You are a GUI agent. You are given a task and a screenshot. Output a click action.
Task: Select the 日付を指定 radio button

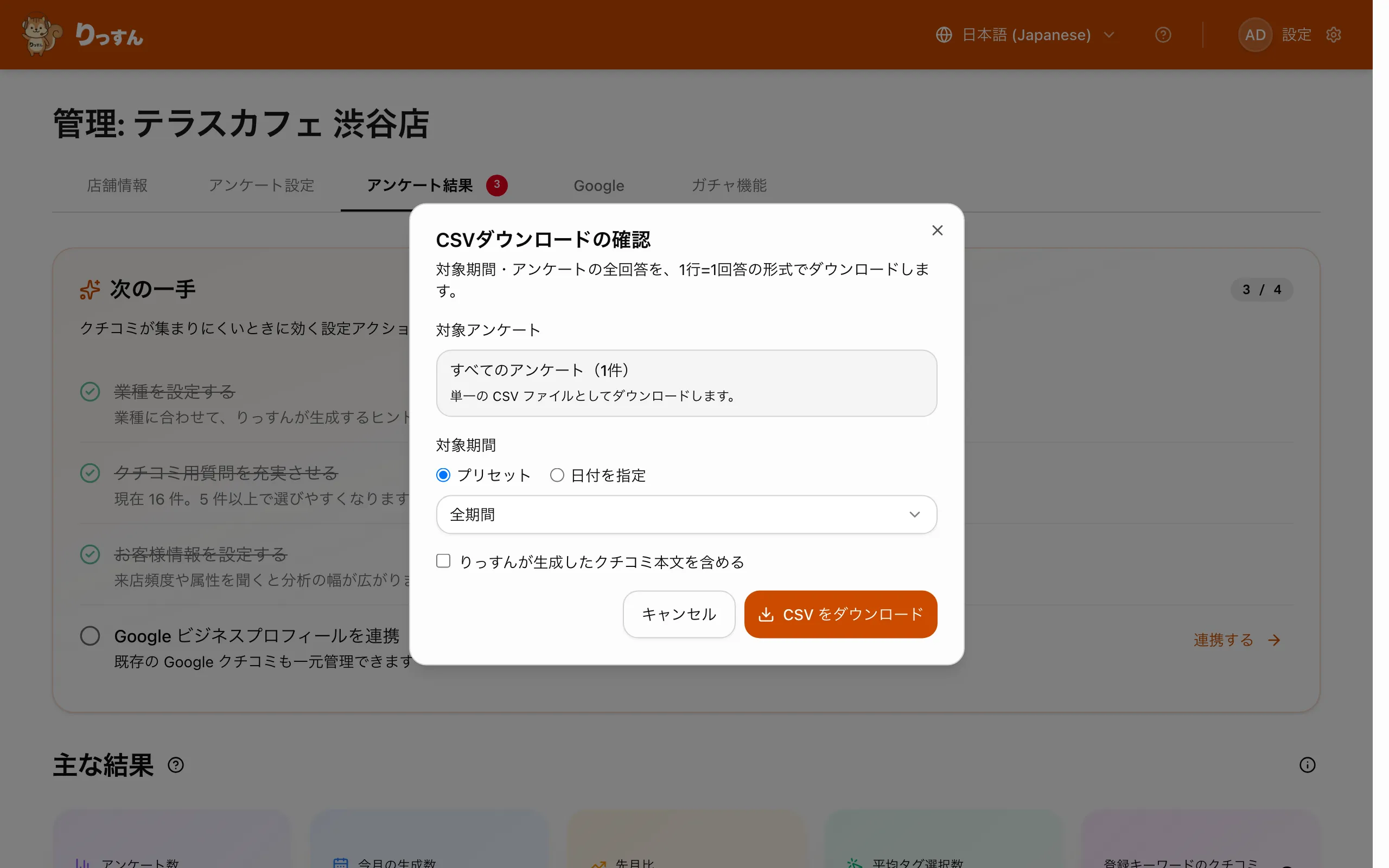tap(557, 475)
